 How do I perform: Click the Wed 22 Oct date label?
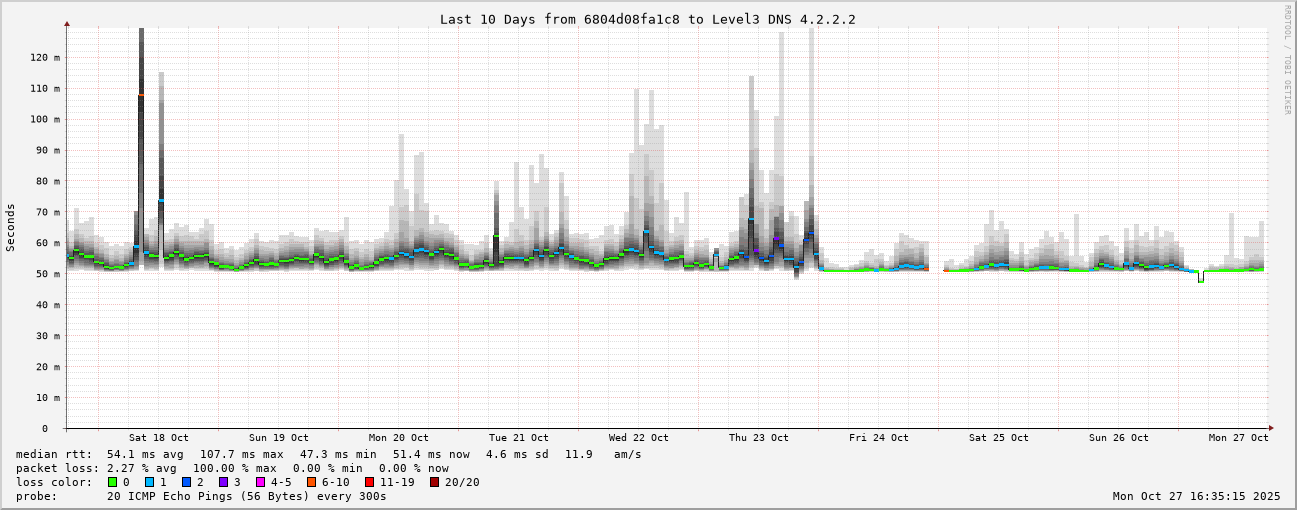click(x=638, y=438)
